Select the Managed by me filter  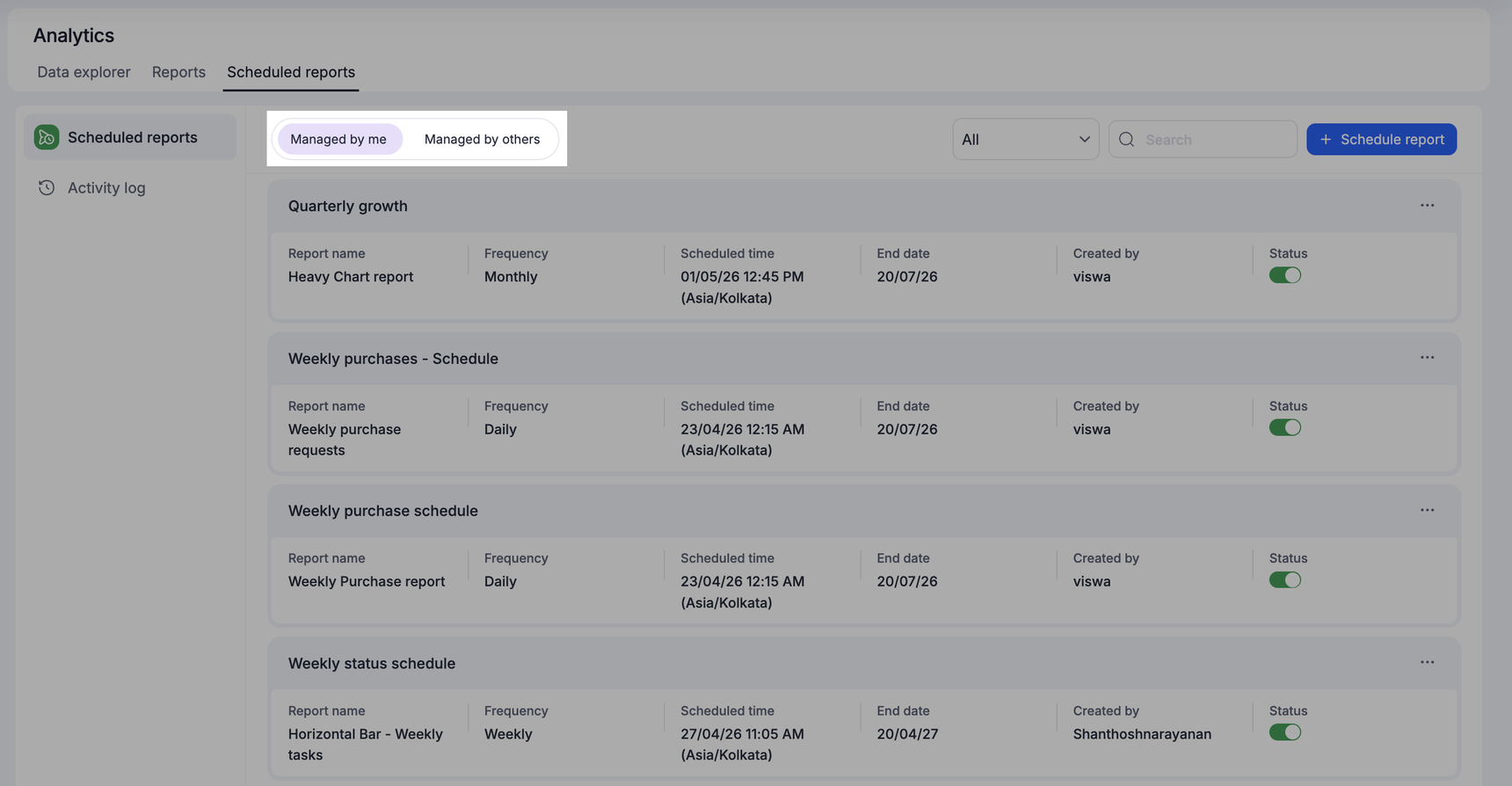(x=338, y=139)
